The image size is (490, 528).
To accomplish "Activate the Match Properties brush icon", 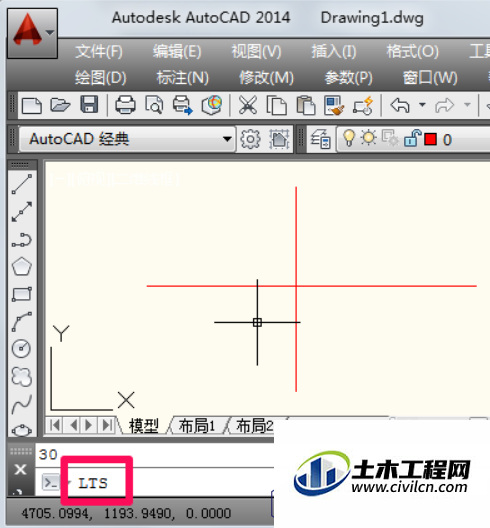I will coord(333,105).
